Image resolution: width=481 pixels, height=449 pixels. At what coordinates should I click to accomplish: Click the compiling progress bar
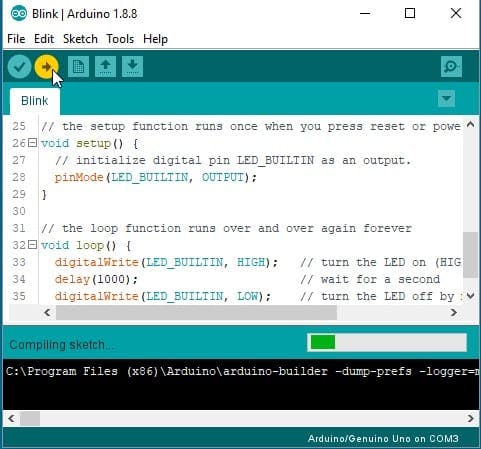(x=387, y=342)
